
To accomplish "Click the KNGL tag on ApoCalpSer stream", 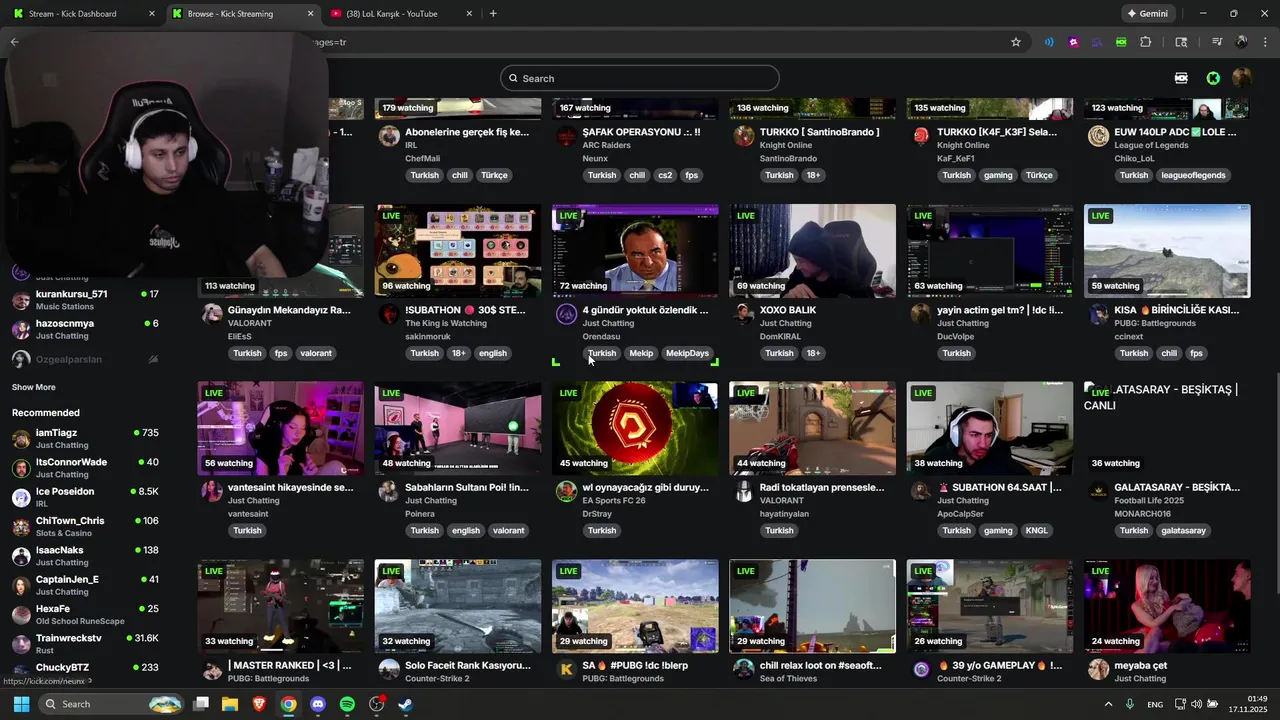I will point(1036,531).
